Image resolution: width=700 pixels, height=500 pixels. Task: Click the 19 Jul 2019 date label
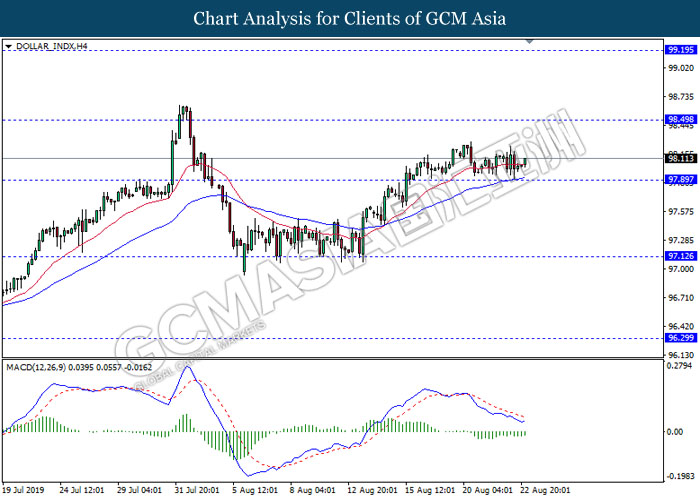coord(23,490)
